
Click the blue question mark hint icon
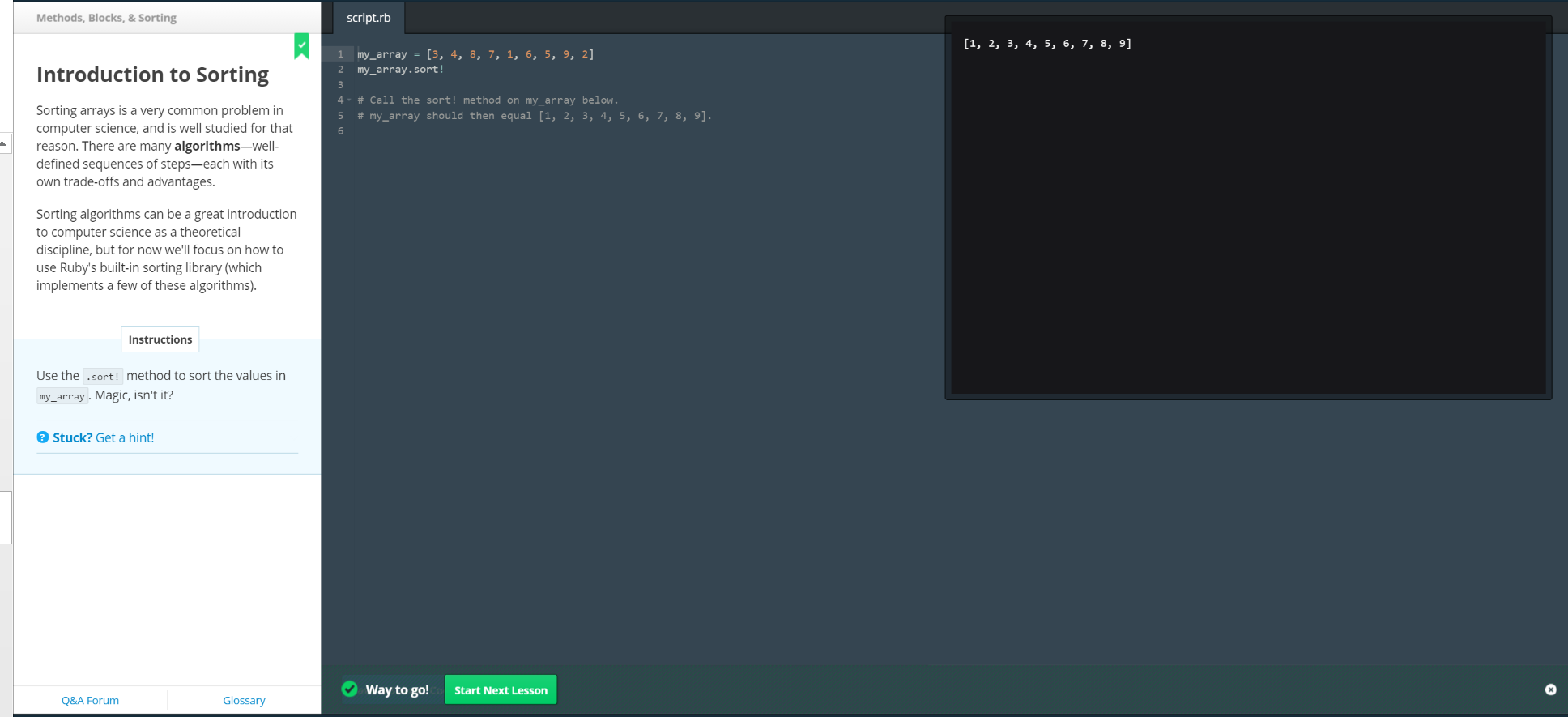[x=43, y=437]
